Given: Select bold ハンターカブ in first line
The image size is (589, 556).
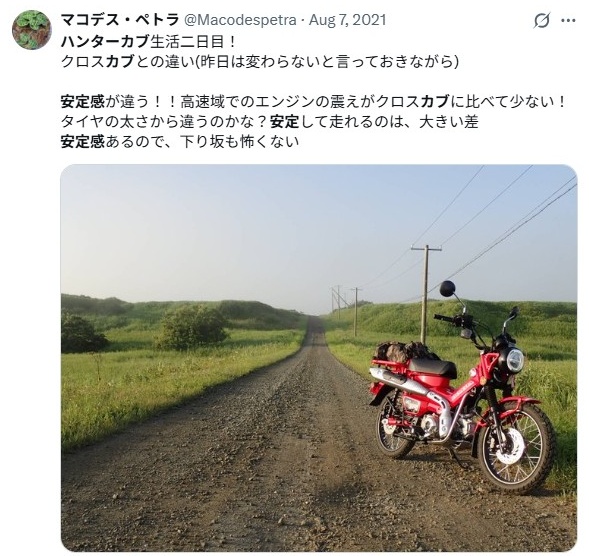Looking at the screenshot, I should point(105,42).
